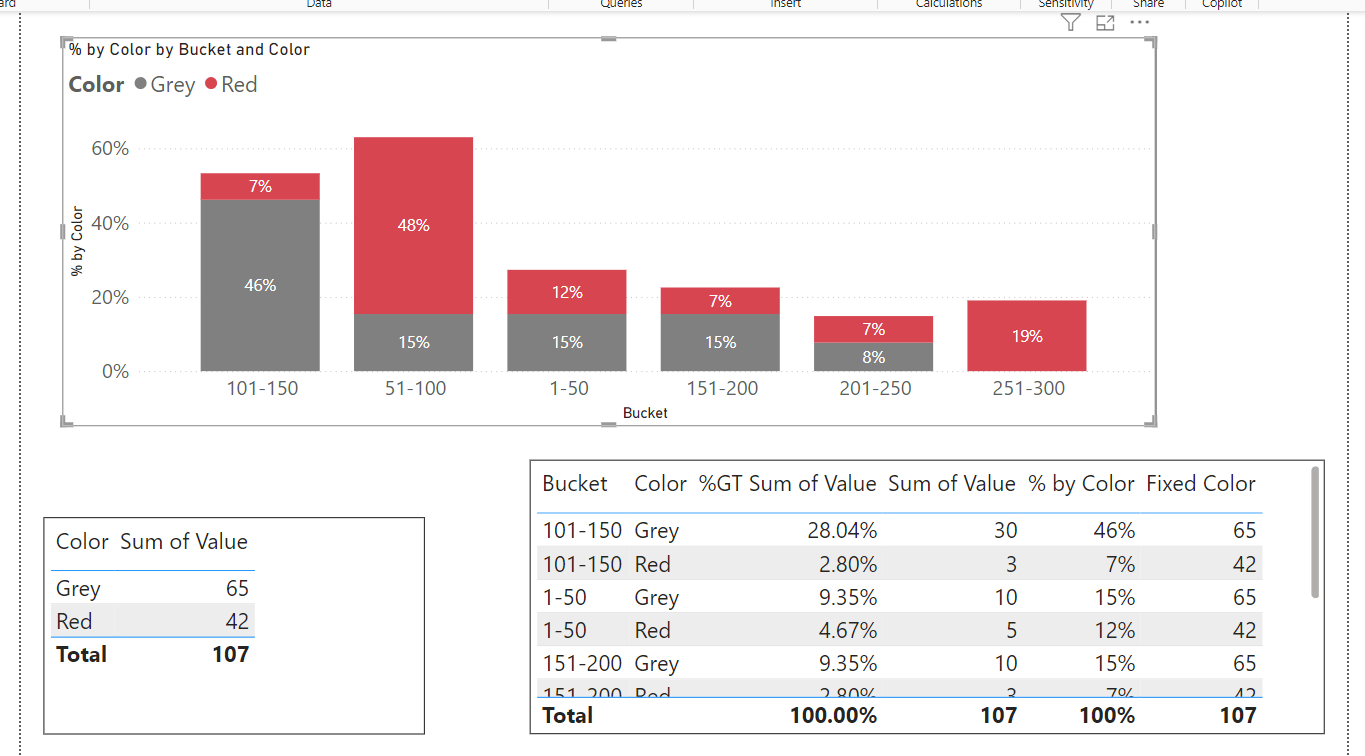Click the red 19% bar for 251-300
Viewport: 1365px width, 756px height.
pyautogui.click(x=1027, y=336)
